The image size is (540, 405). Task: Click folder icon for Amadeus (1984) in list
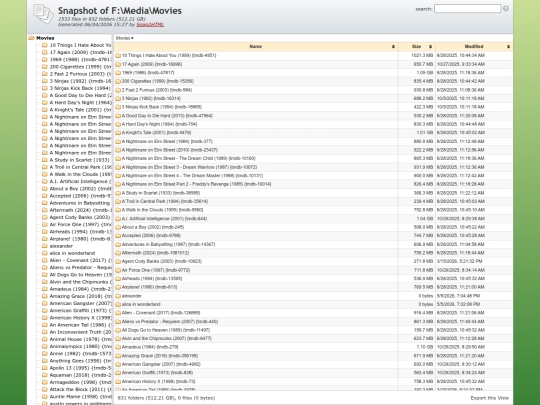(118, 347)
